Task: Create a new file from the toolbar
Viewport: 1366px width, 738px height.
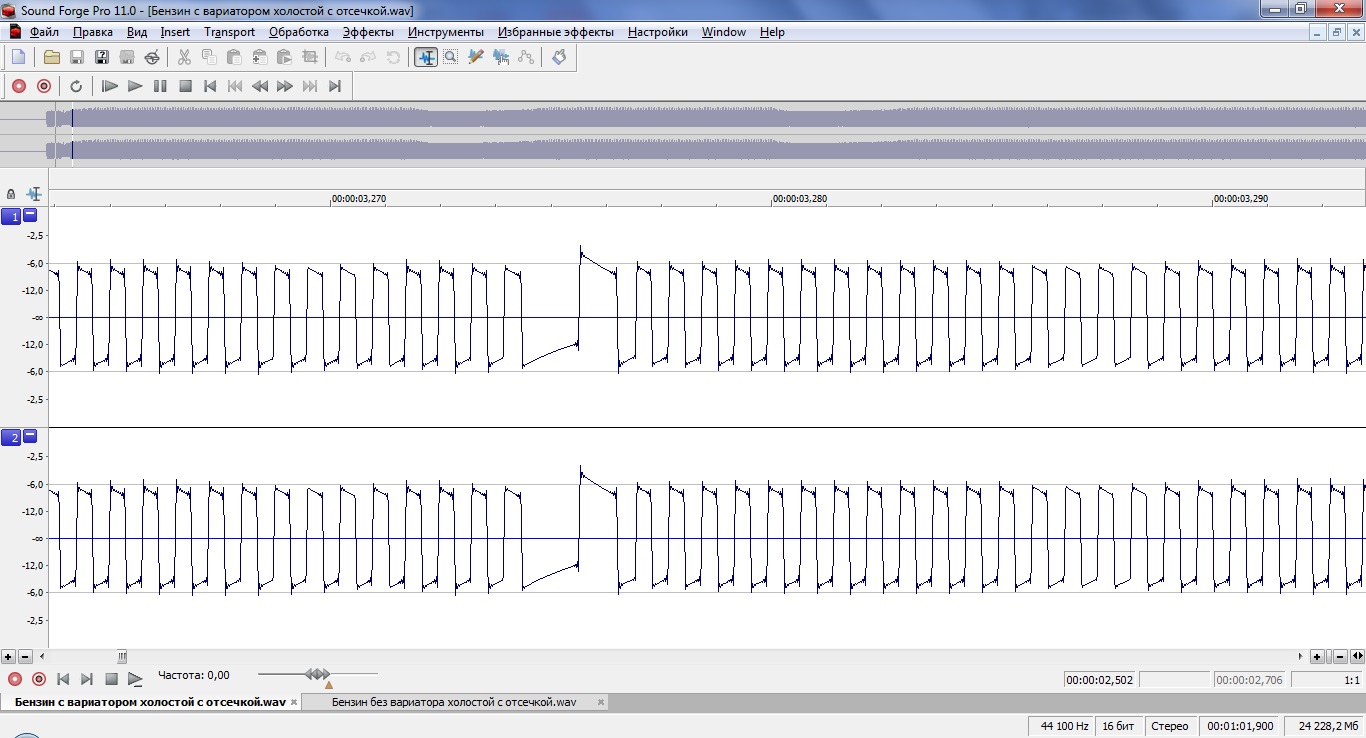Action: pyautogui.click(x=18, y=57)
